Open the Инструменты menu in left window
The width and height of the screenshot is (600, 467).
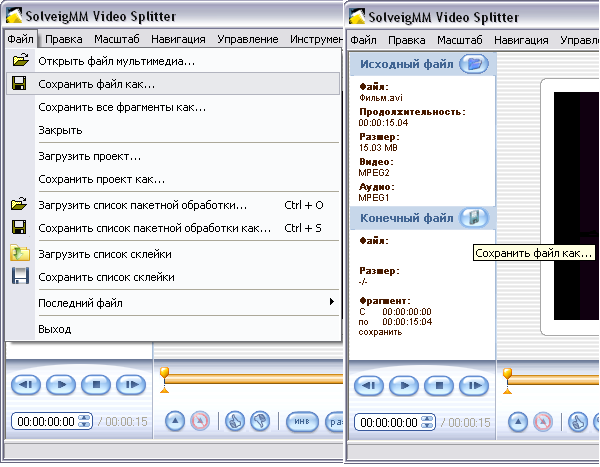point(316,39)
